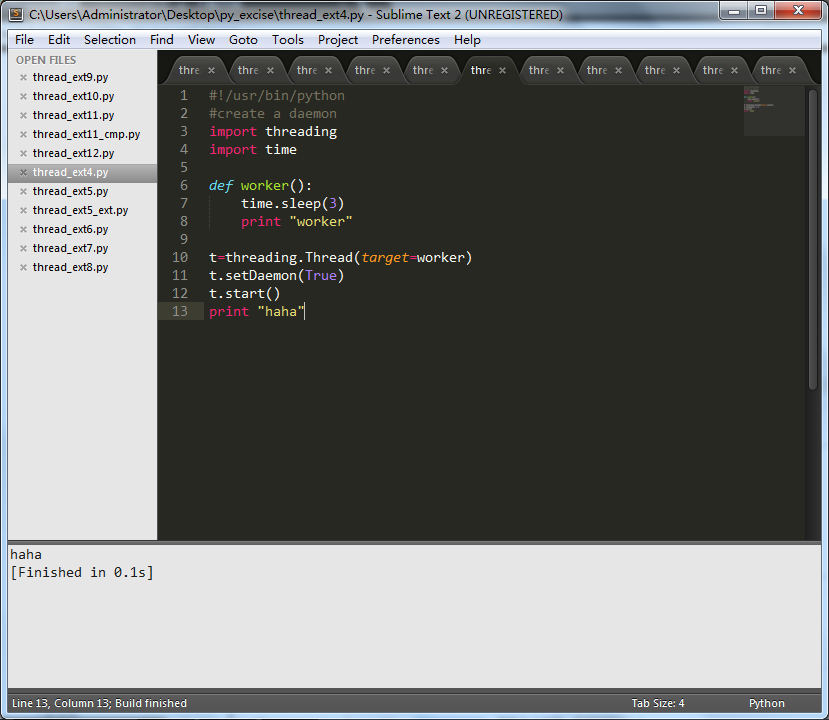The height and width of the screenshot is (720, 829).
Task: Open thread_ext6.py from the sidebar
Action: (x=70, y=230)
